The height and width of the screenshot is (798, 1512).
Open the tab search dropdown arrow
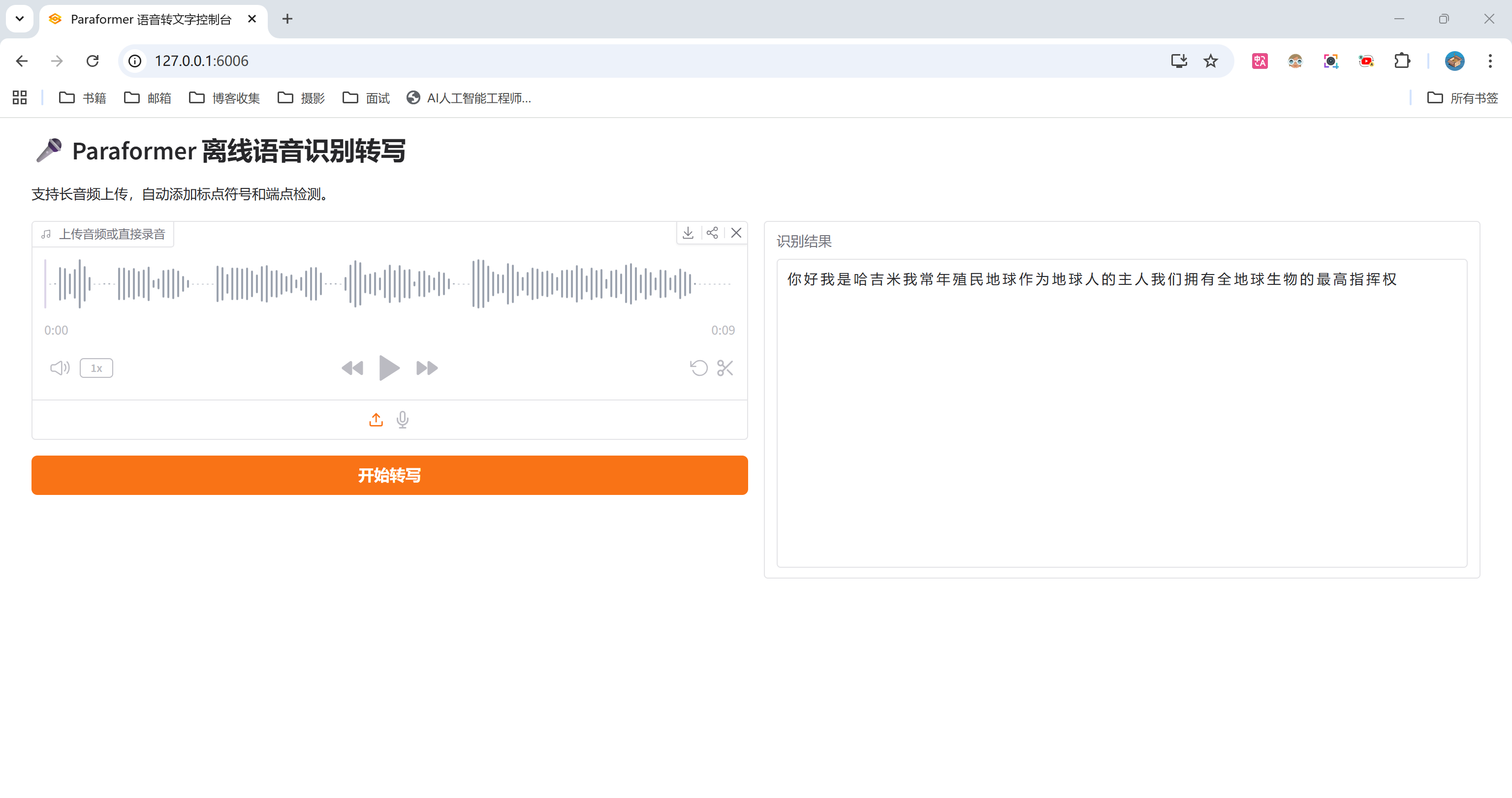(x=19, y=19)
